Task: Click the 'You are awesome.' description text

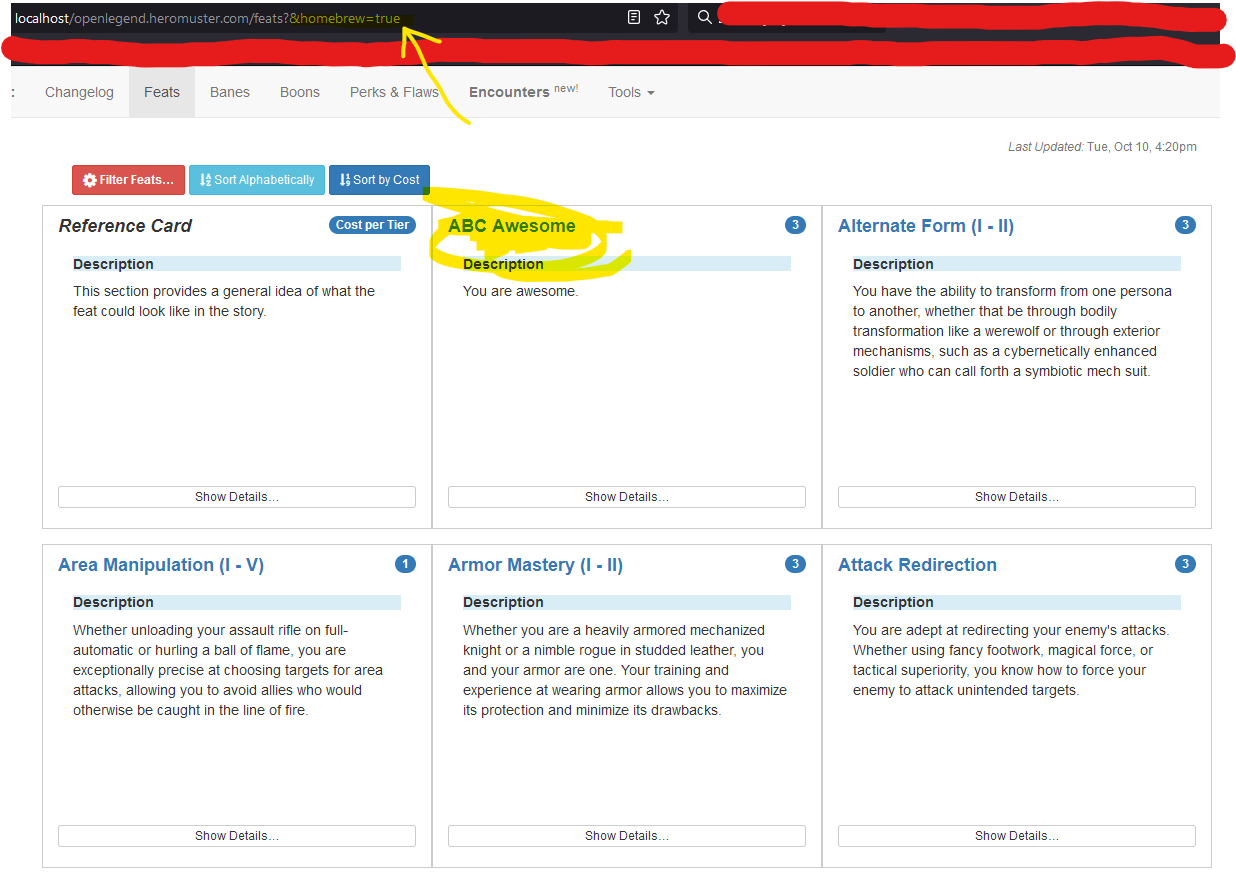Action: (520, 292)
